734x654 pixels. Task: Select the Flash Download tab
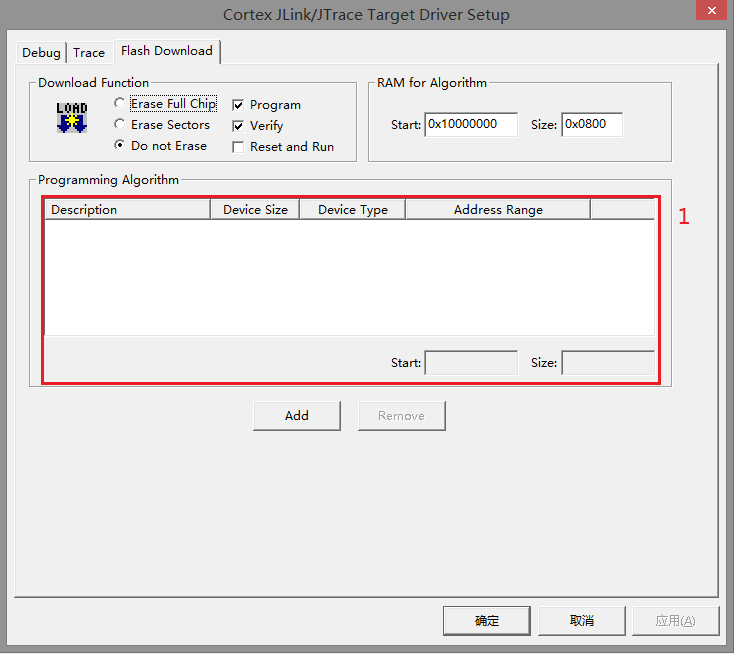tap(167, 51)
